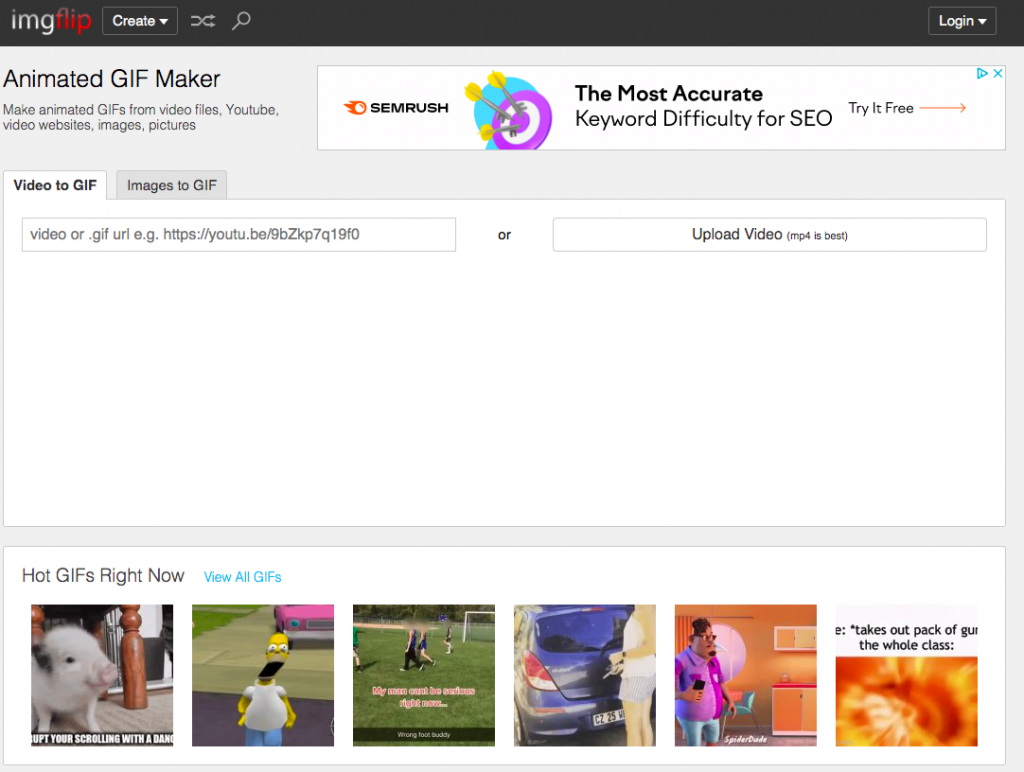Open search with the magnifier icon
The width and height of the screenshot is (1024, 772).
click(x=241, y=21)
